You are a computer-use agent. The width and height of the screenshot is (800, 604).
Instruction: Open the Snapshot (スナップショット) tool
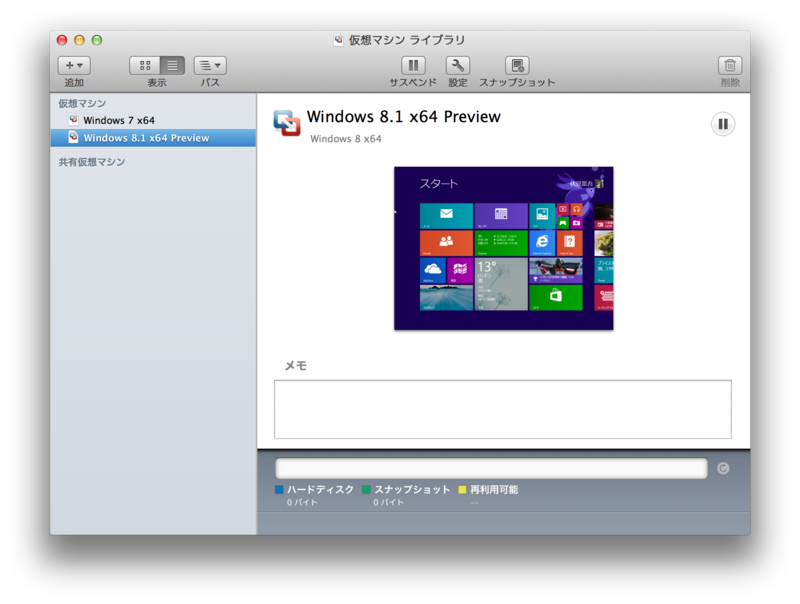click(517, 65)
